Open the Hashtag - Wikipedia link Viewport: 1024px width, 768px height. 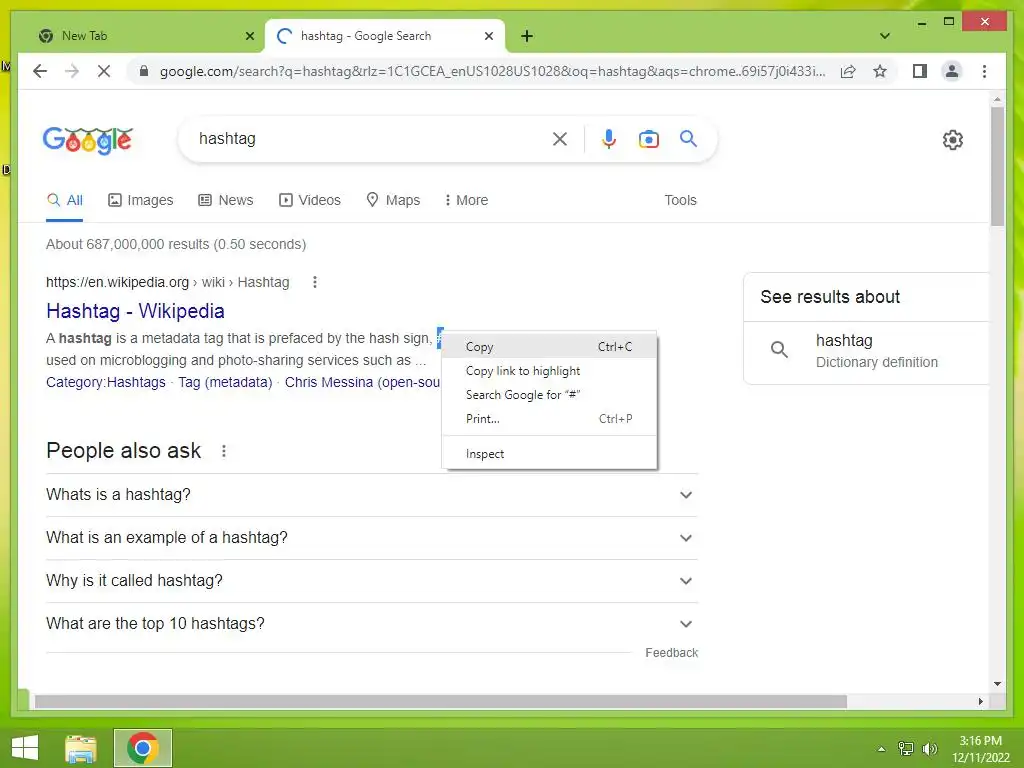135,311
